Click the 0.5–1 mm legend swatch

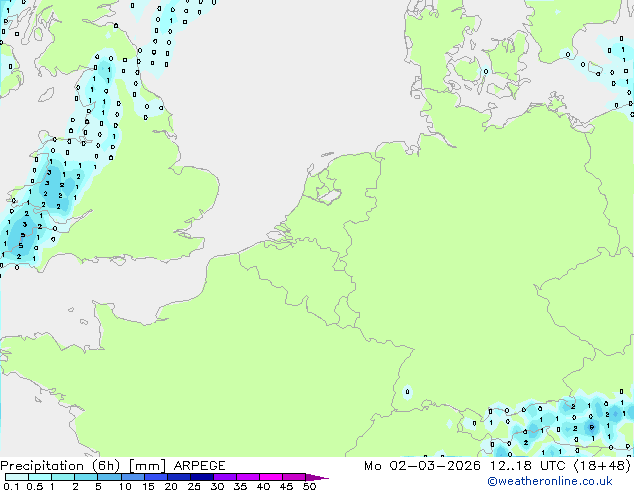40,477
